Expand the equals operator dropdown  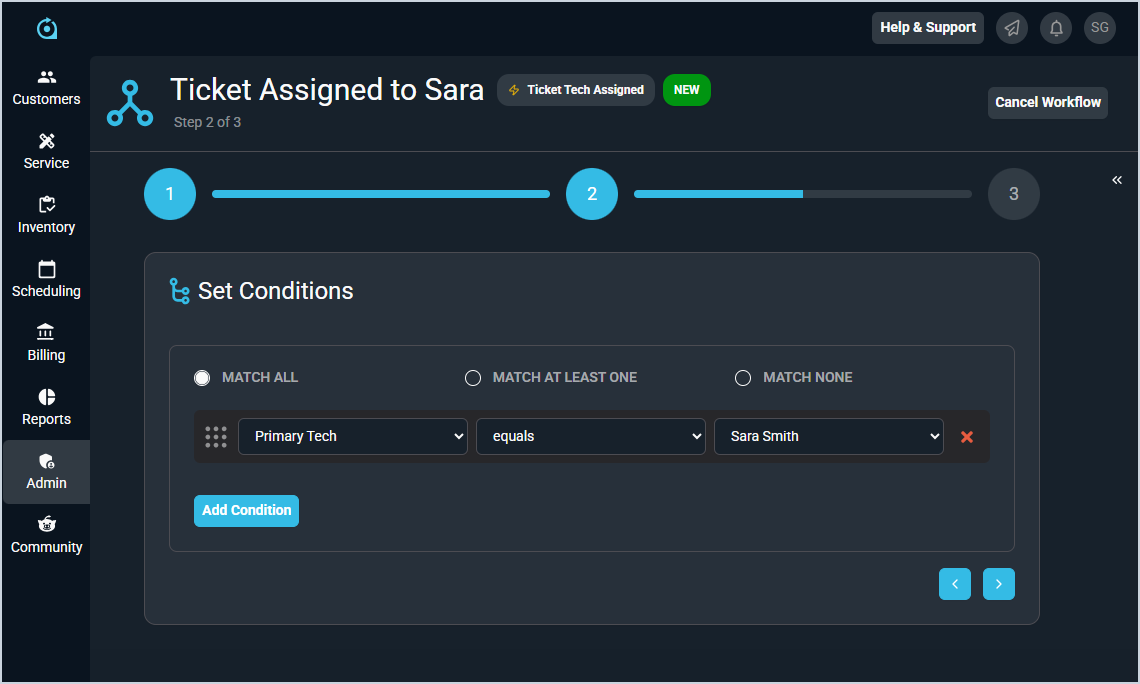(x=591, y=437)
